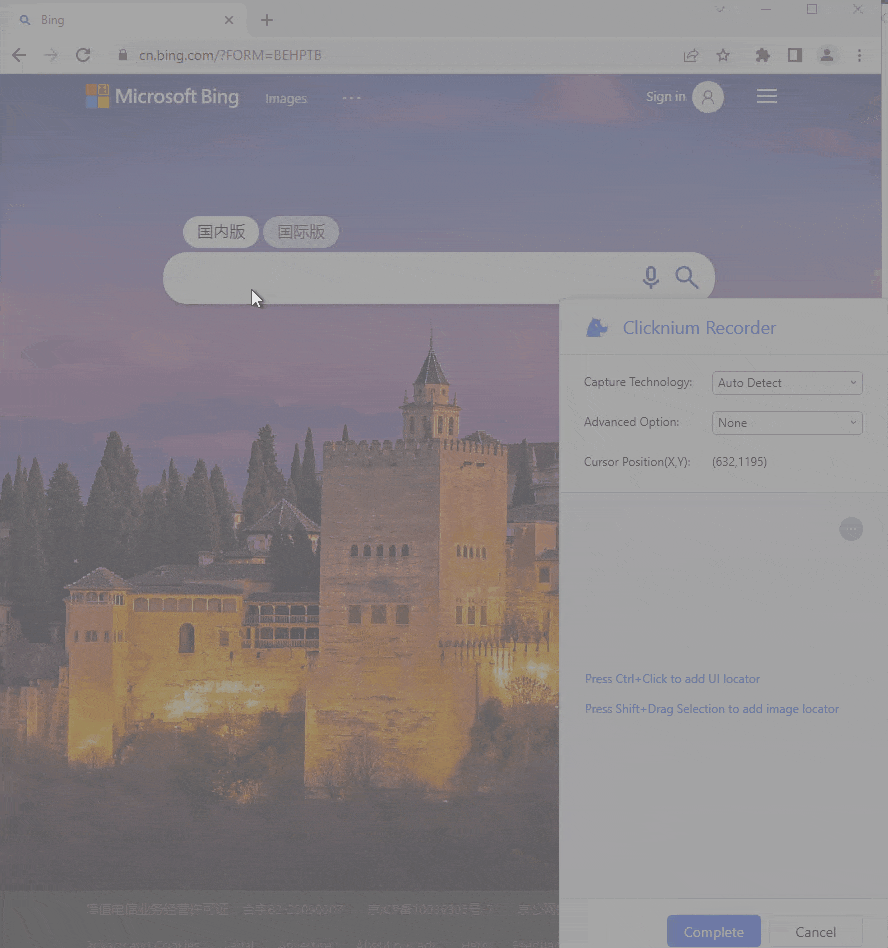This screenshot has height=948, width=888.
Task: Select the Bing browser tab
Action: pyautogui.click(x=120, y=20)
